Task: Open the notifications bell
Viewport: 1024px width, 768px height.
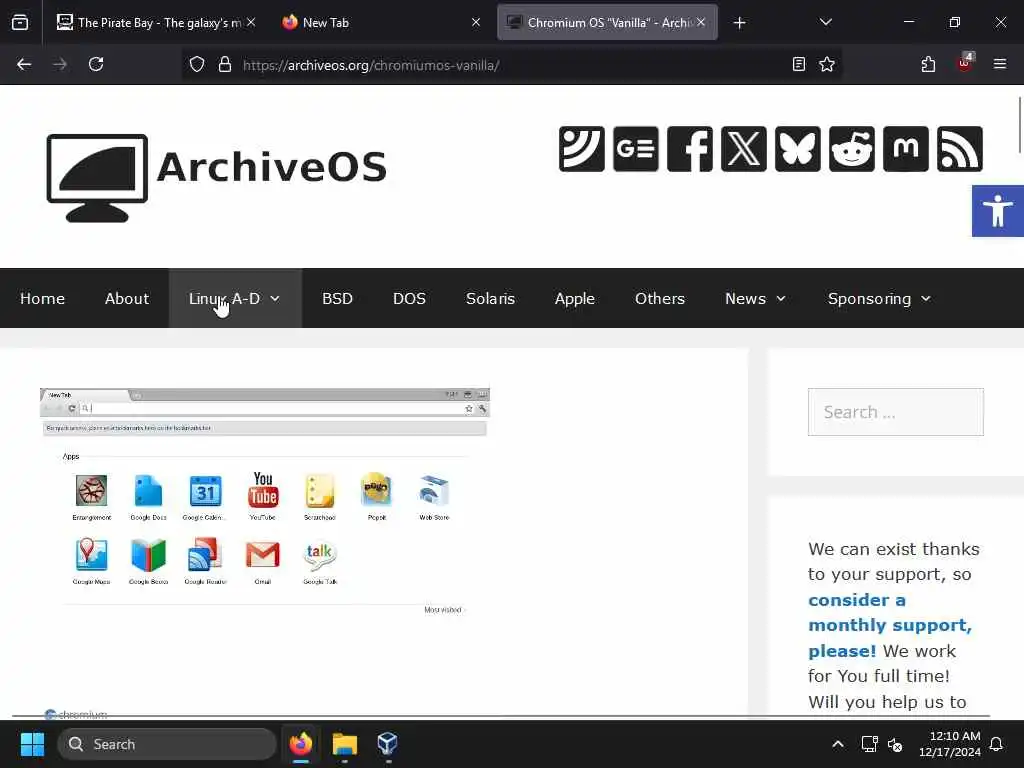Action: click(996, 744)
